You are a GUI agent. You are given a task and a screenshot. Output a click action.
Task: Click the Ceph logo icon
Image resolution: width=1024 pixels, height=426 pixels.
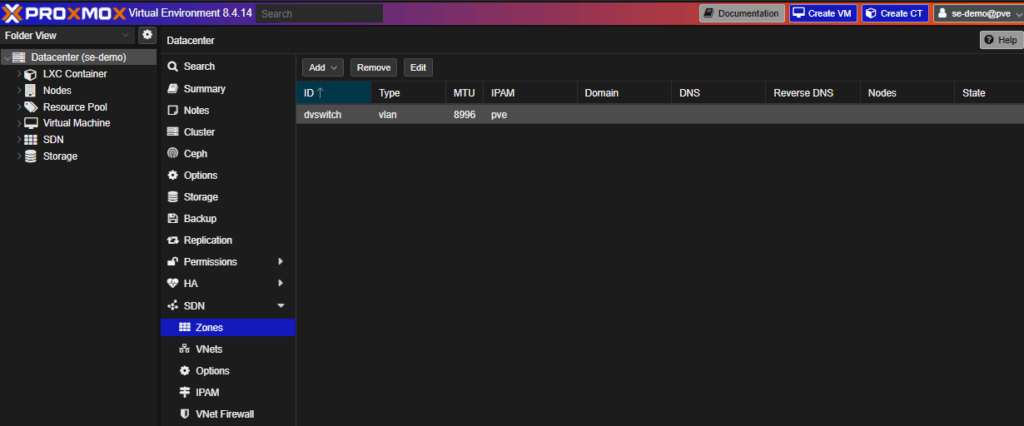pyautogui.click(x=172, y=154)
